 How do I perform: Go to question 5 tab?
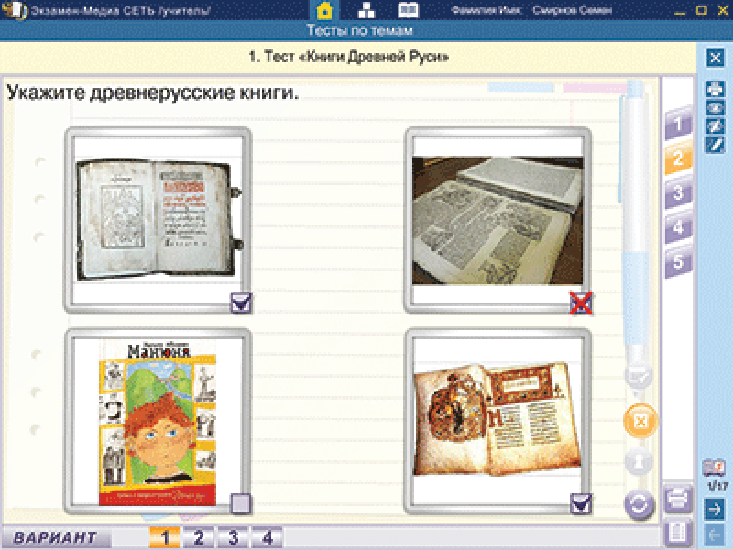point(678,262)
